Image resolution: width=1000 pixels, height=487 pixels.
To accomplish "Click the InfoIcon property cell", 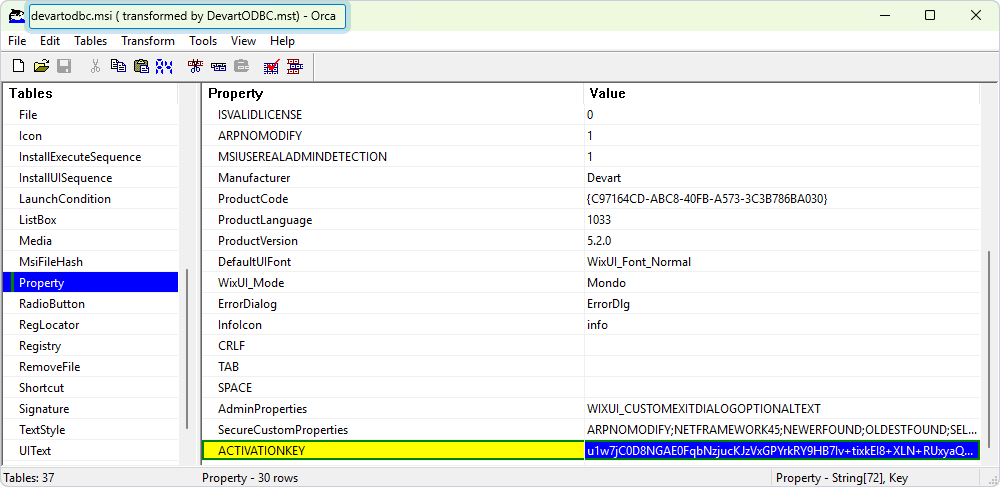I will [393, 325].
